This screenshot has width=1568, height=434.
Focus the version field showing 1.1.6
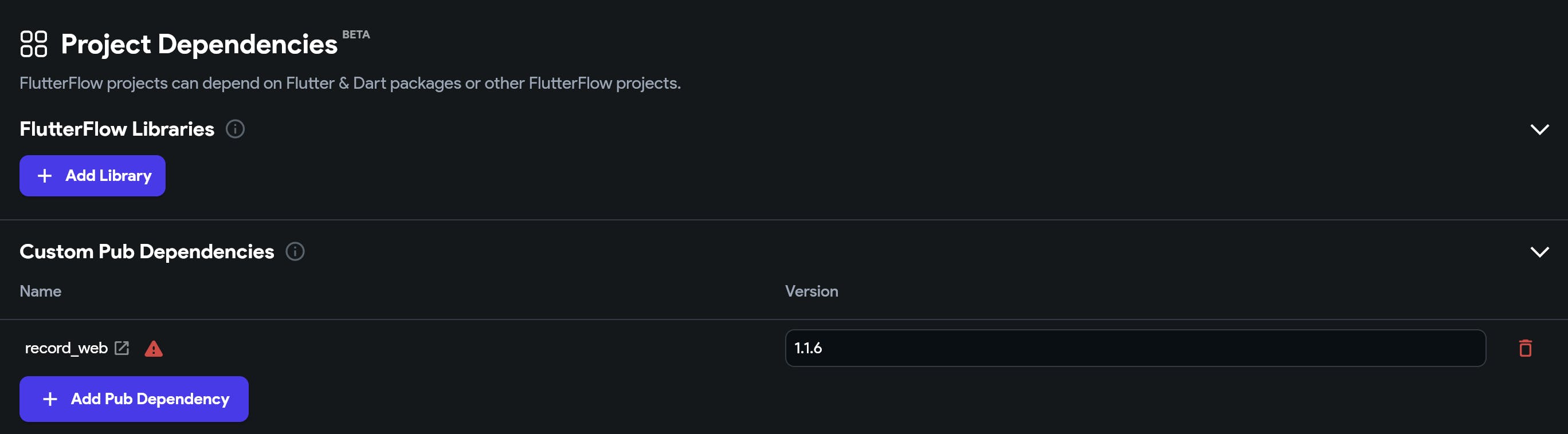[1135, 348]
